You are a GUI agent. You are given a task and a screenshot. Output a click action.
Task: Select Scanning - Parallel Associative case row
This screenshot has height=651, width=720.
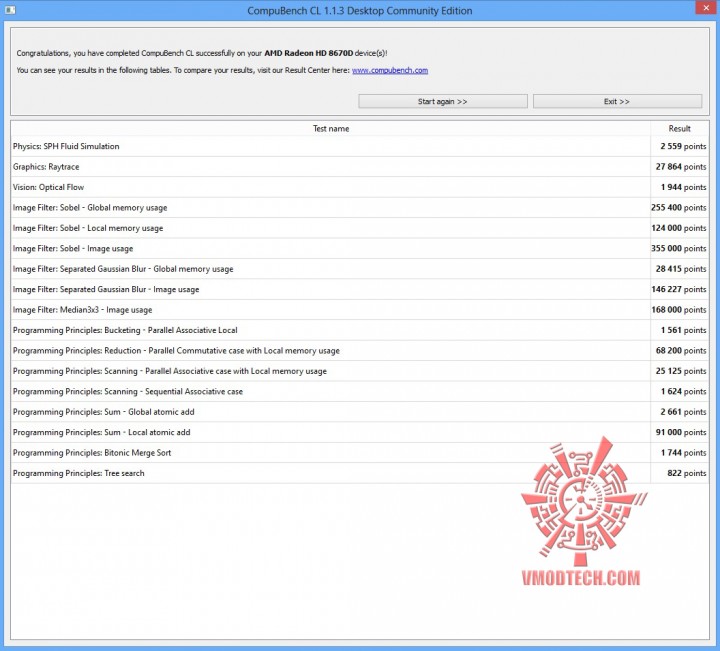click(360, 371)
